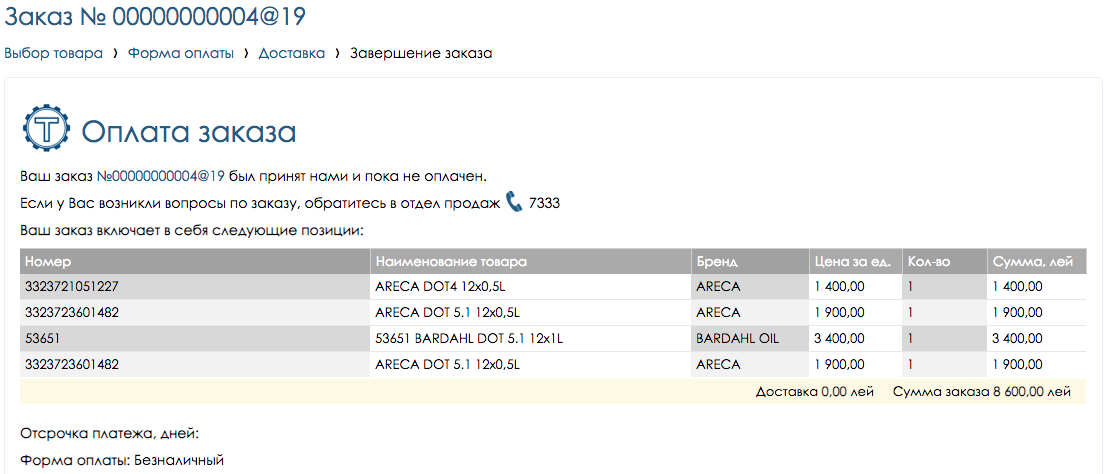Select the Завершение заказа breadcrumb step
1106x474 pixels.
tap(420, 53)
